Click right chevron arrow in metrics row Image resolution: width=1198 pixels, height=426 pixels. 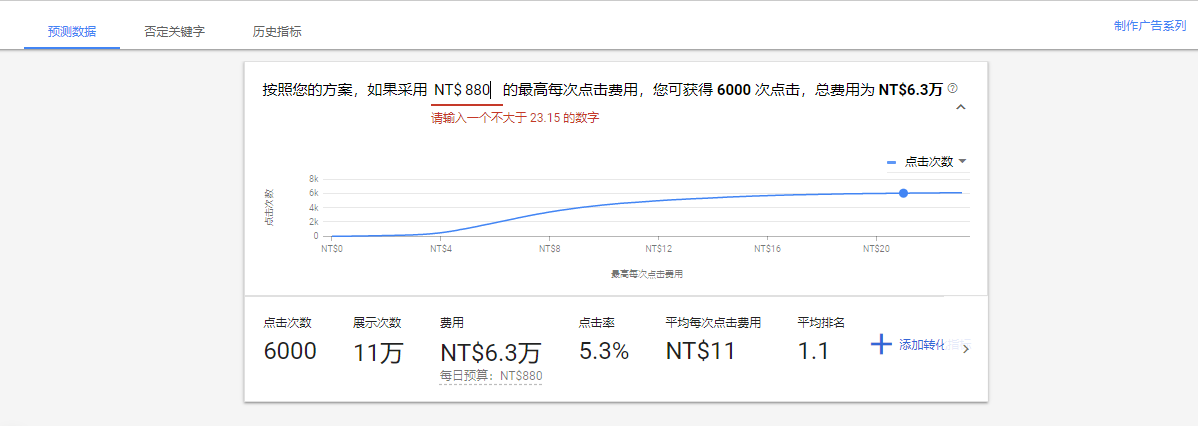(966, 349)
